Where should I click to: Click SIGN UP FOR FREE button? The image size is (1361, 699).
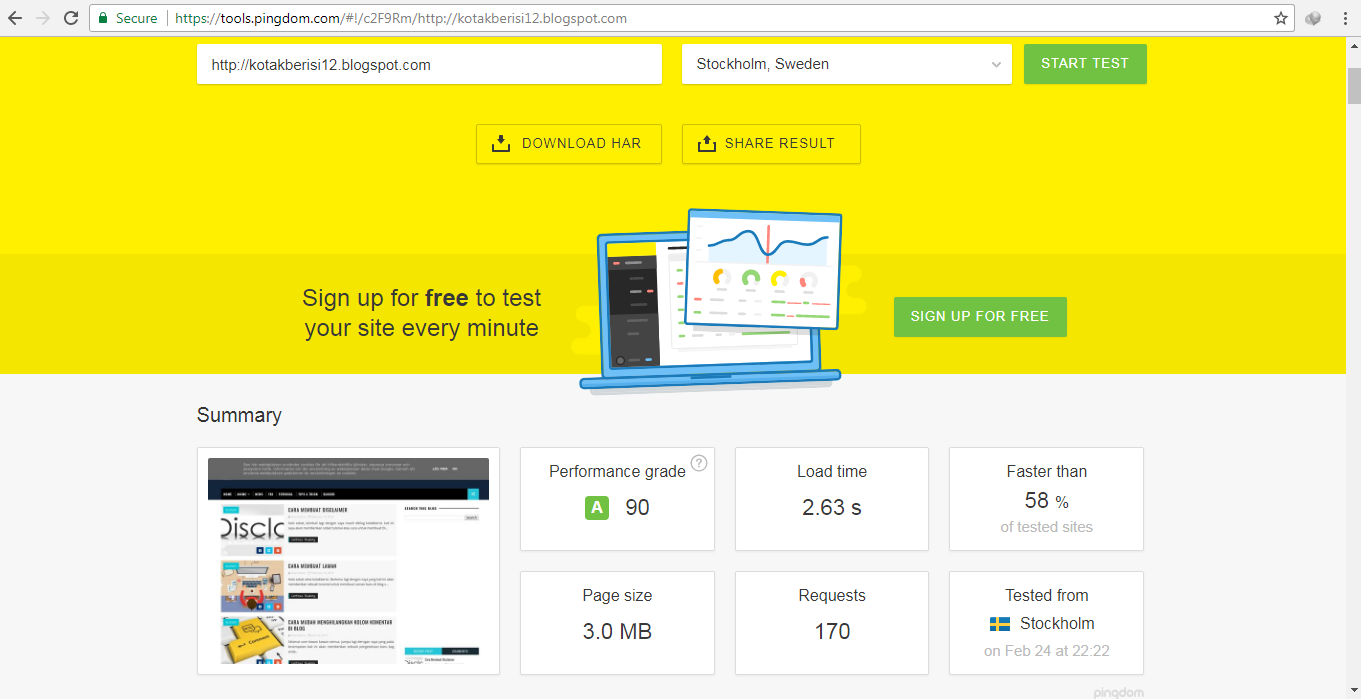(980, 317)
